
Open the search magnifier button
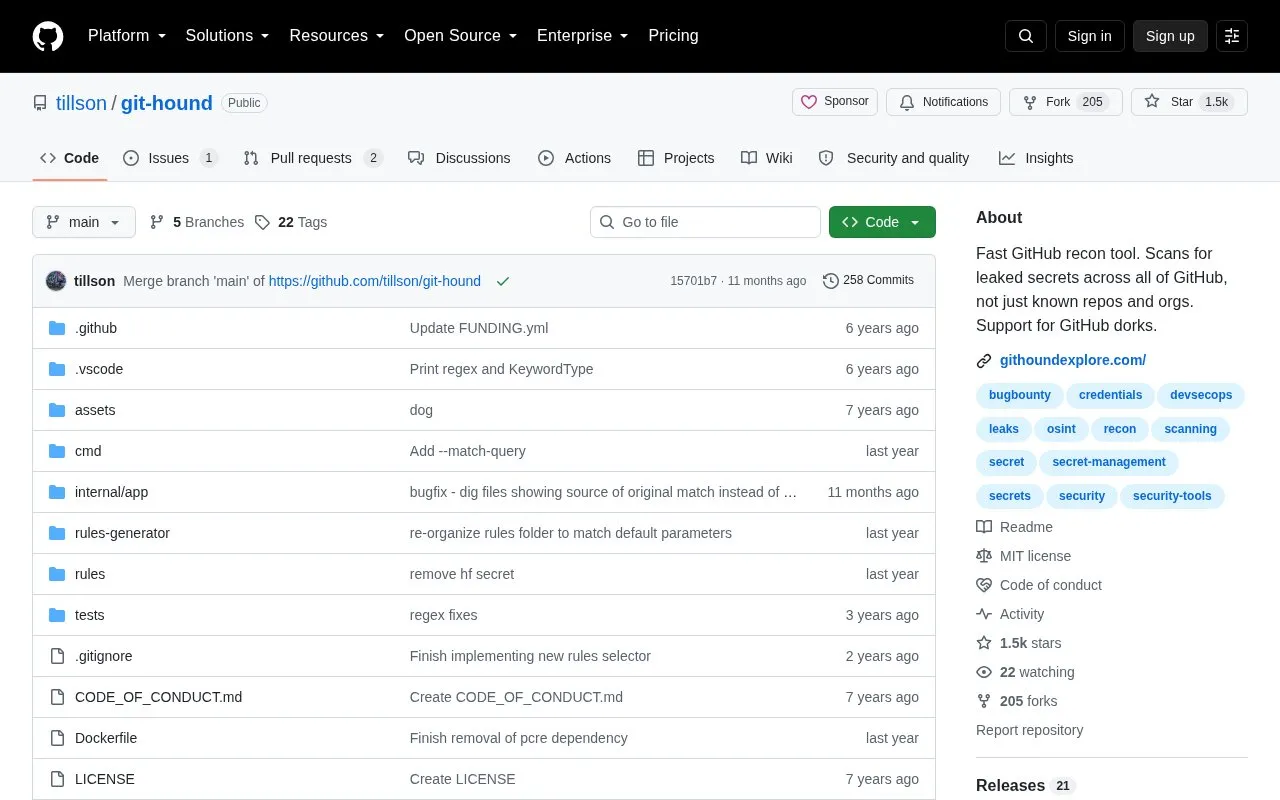point(1026,36)
